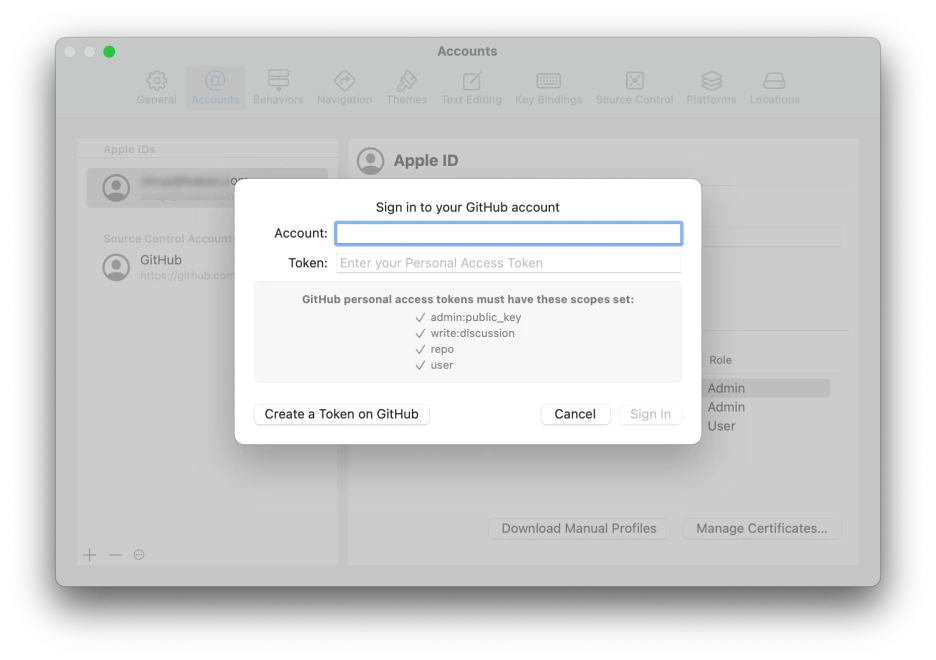Select the Accounts preferences tab
Screen dimensions: 936x660
click(215, 88)
